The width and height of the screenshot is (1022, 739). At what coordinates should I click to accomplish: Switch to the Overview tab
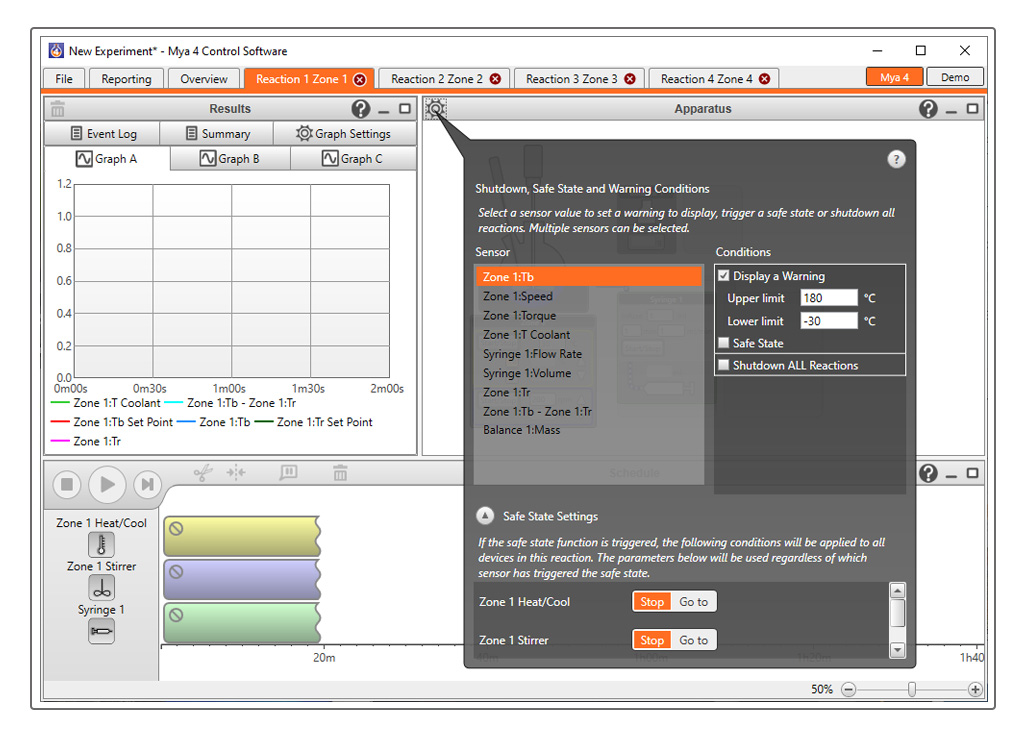(x=204, y=79)
